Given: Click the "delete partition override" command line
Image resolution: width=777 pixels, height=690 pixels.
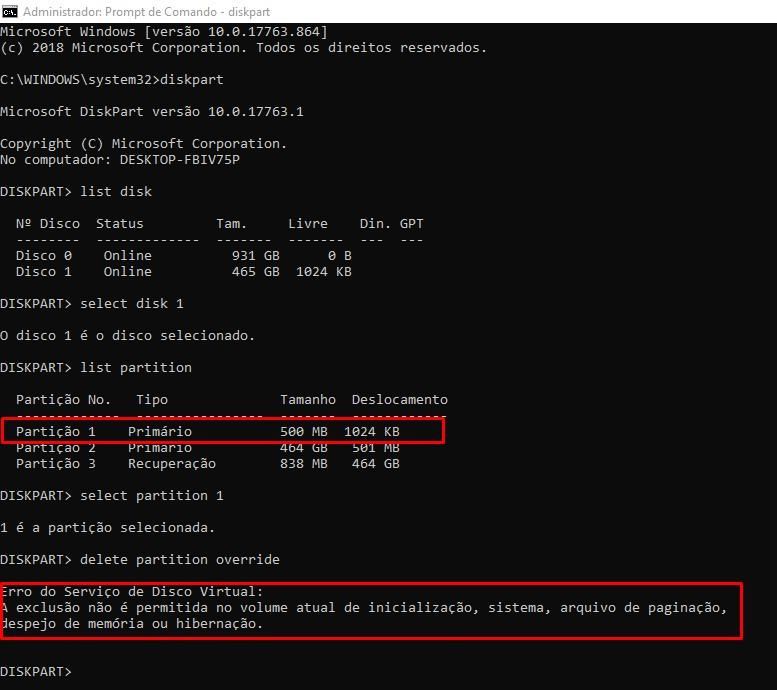Looking at the screenshot, I should [x=140, y=560].
